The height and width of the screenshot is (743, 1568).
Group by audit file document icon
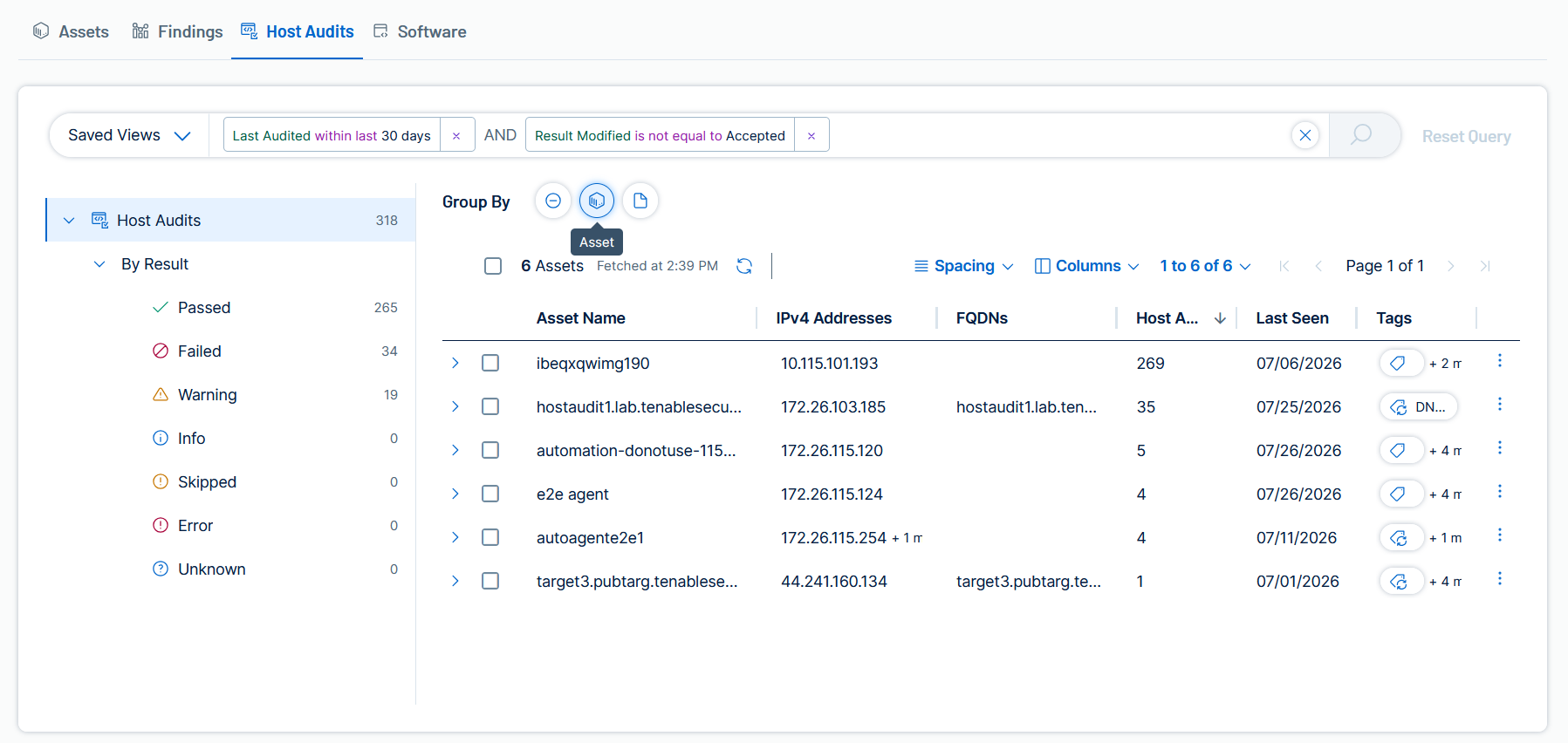point(640,201)
